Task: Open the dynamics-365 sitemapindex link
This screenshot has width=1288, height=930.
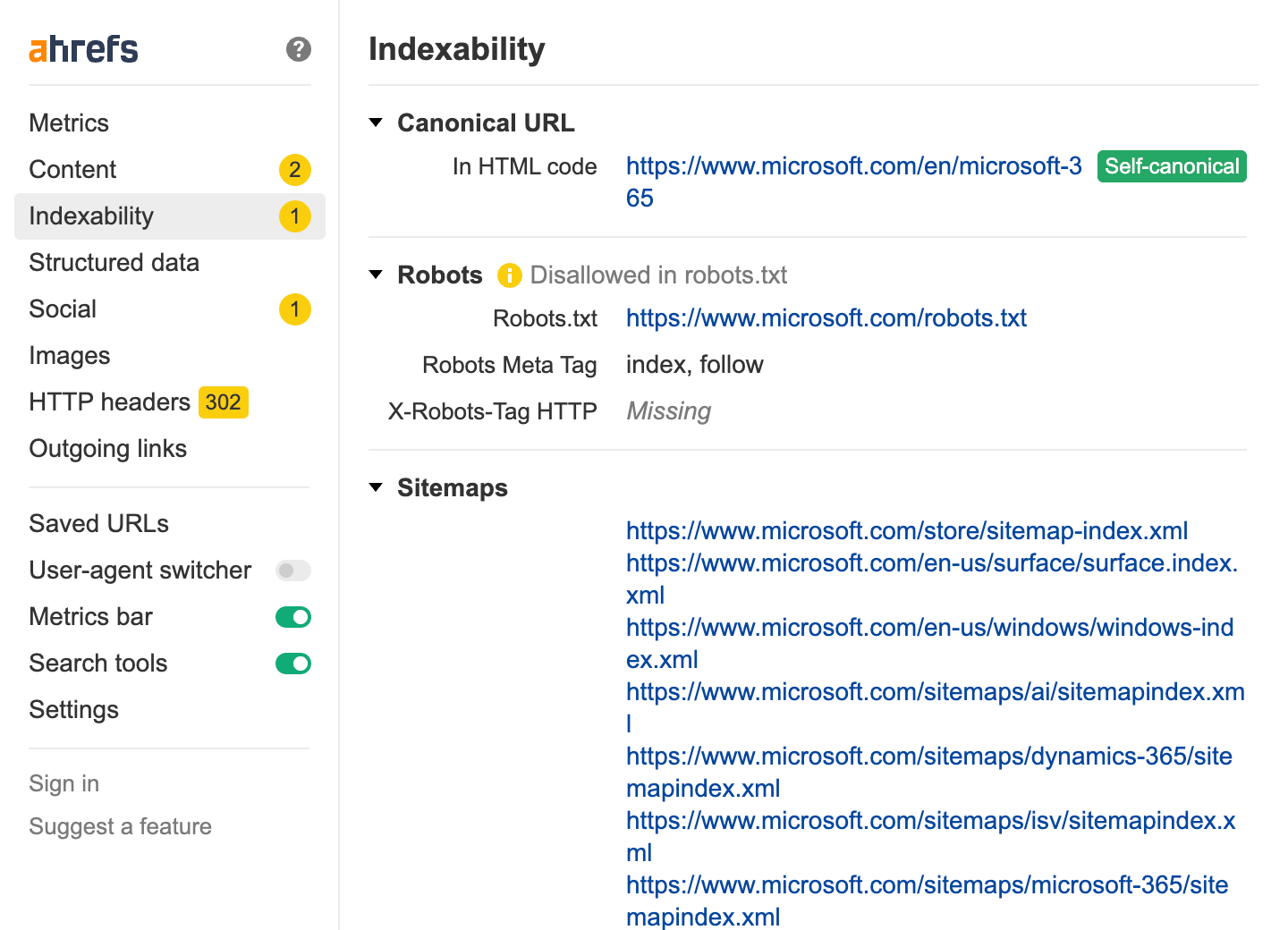Action: pyautogui.click(x=929, y=773)
